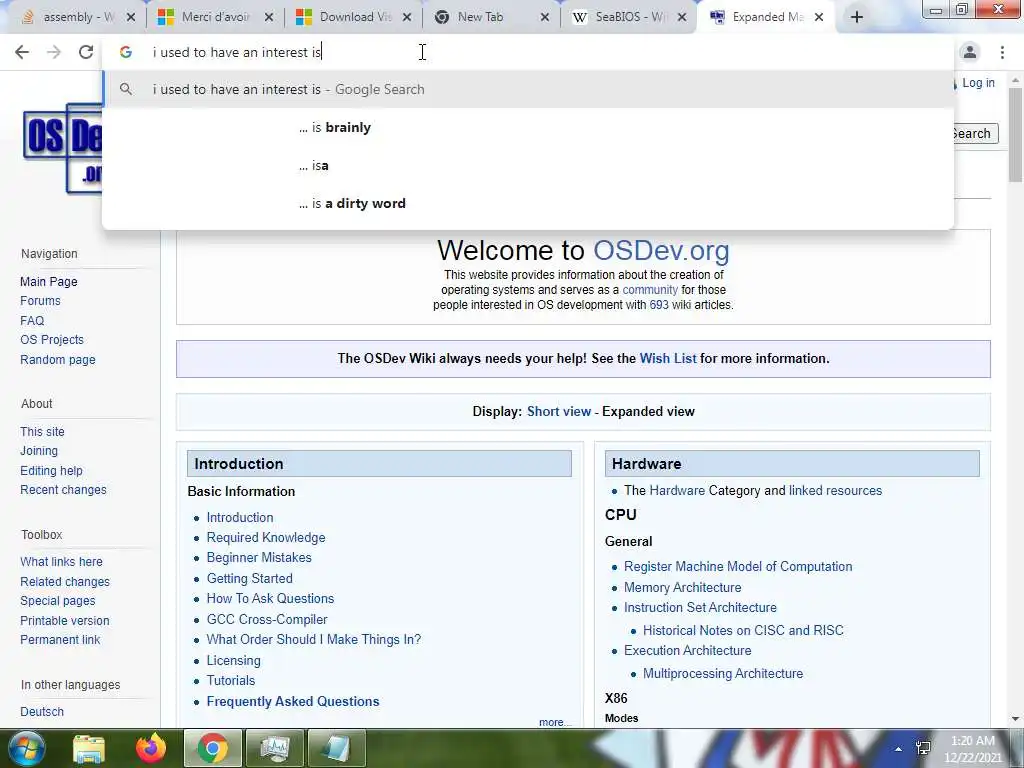Open the GCC Cross-Compiler article

[x=266, y=619]
